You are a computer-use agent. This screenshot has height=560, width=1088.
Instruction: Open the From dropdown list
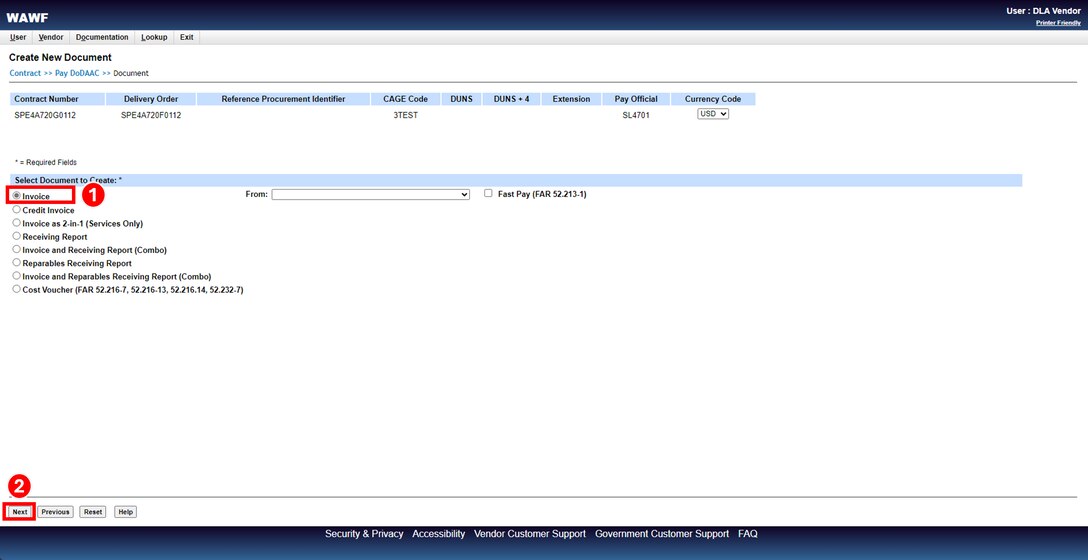[x=370, y=194]
